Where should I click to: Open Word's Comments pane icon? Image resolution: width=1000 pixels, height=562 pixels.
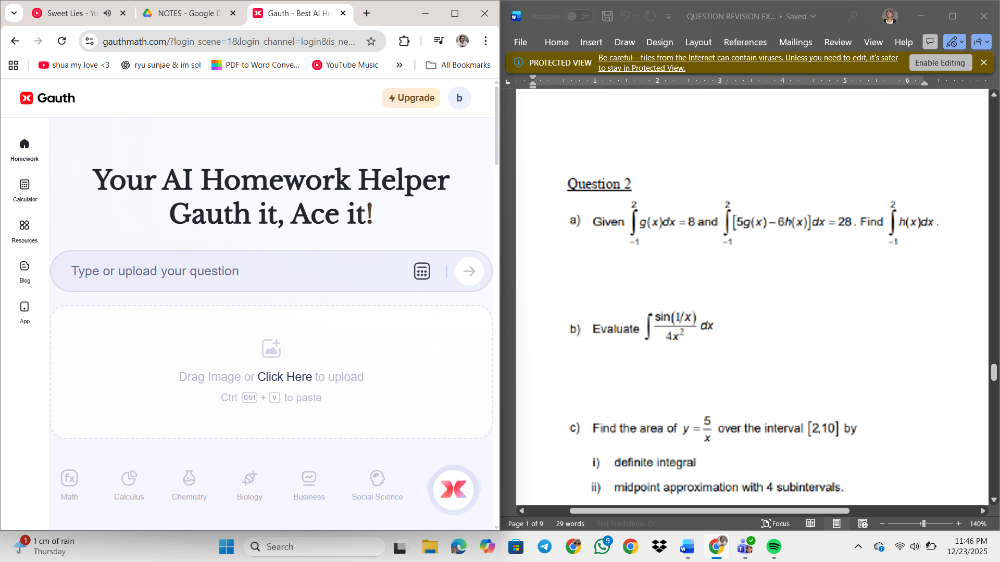pyautogui.click(x=930, y=42)
